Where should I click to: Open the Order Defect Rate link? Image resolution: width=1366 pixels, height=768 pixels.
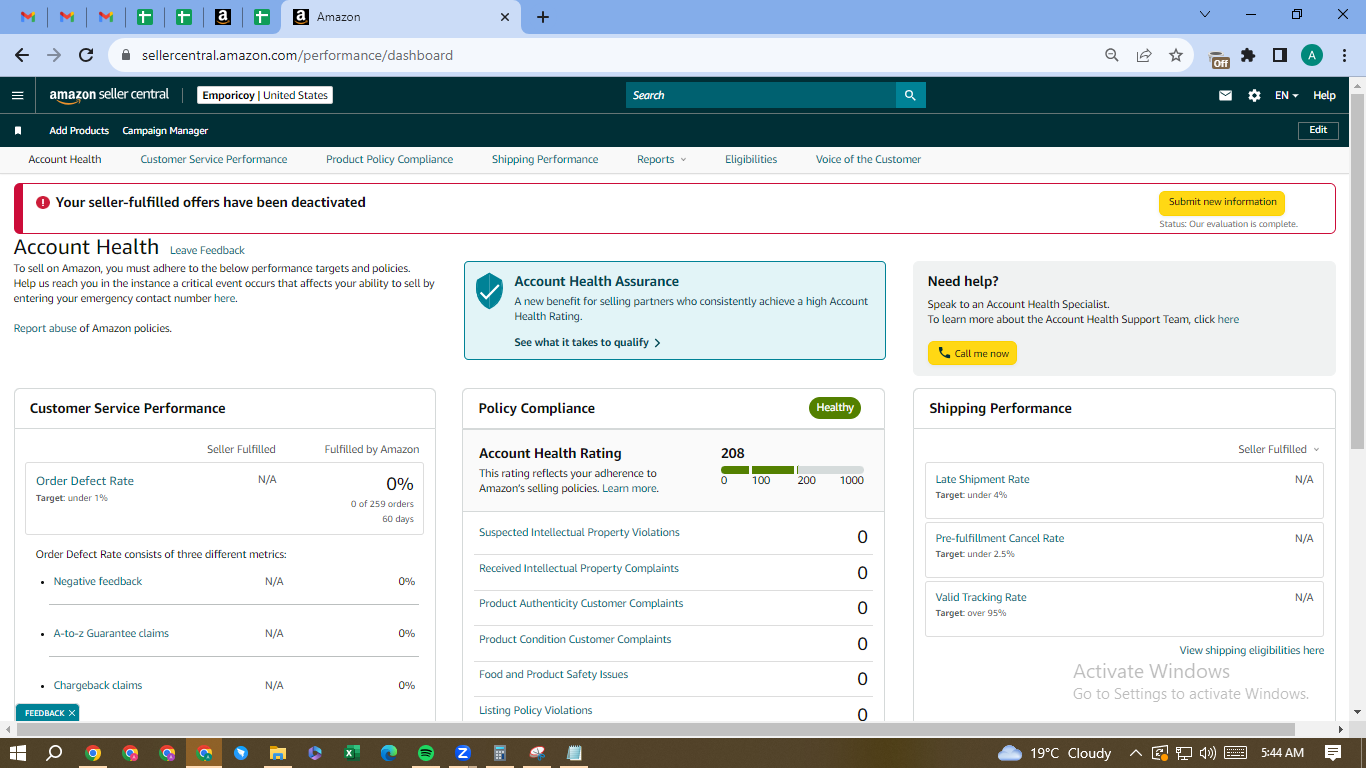click(85, 481)
